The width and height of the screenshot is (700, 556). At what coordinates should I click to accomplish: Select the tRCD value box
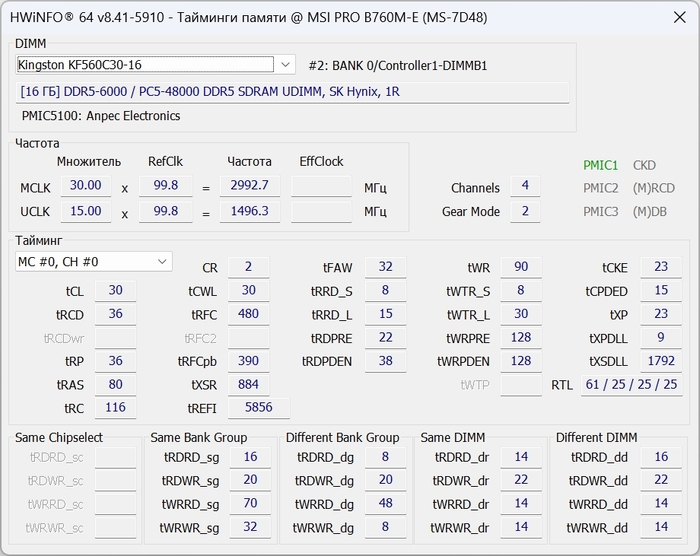coord(116,314)
